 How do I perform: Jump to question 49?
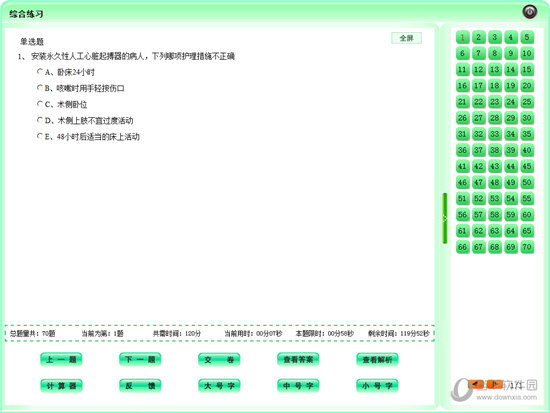tap(511, 182)
